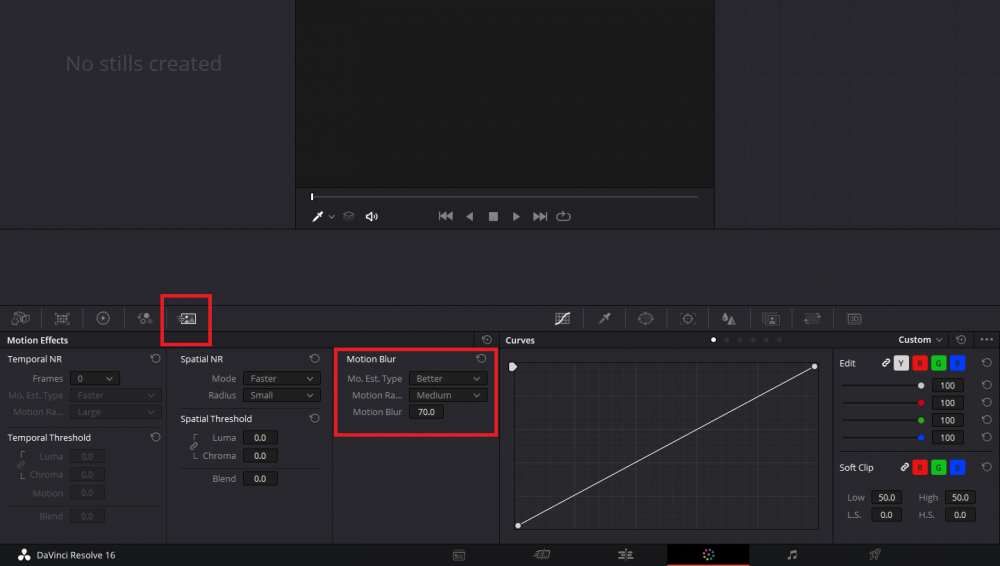Select the Qualifier eyedropper palette icon
The image size is (1000, 566).
click(x=604, y=318)
